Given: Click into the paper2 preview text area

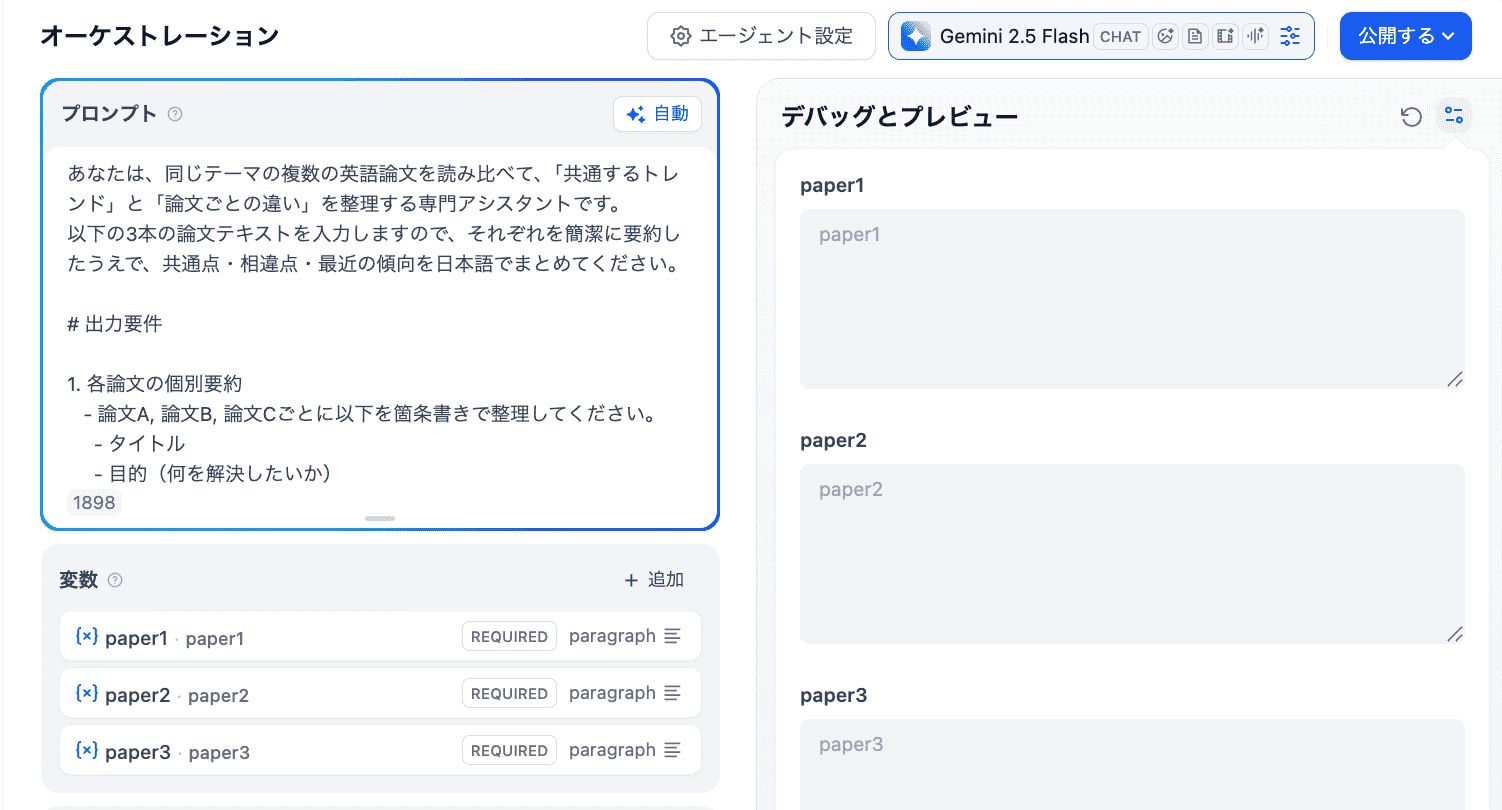Looking at the screenshot, I should coord(1132,554).
